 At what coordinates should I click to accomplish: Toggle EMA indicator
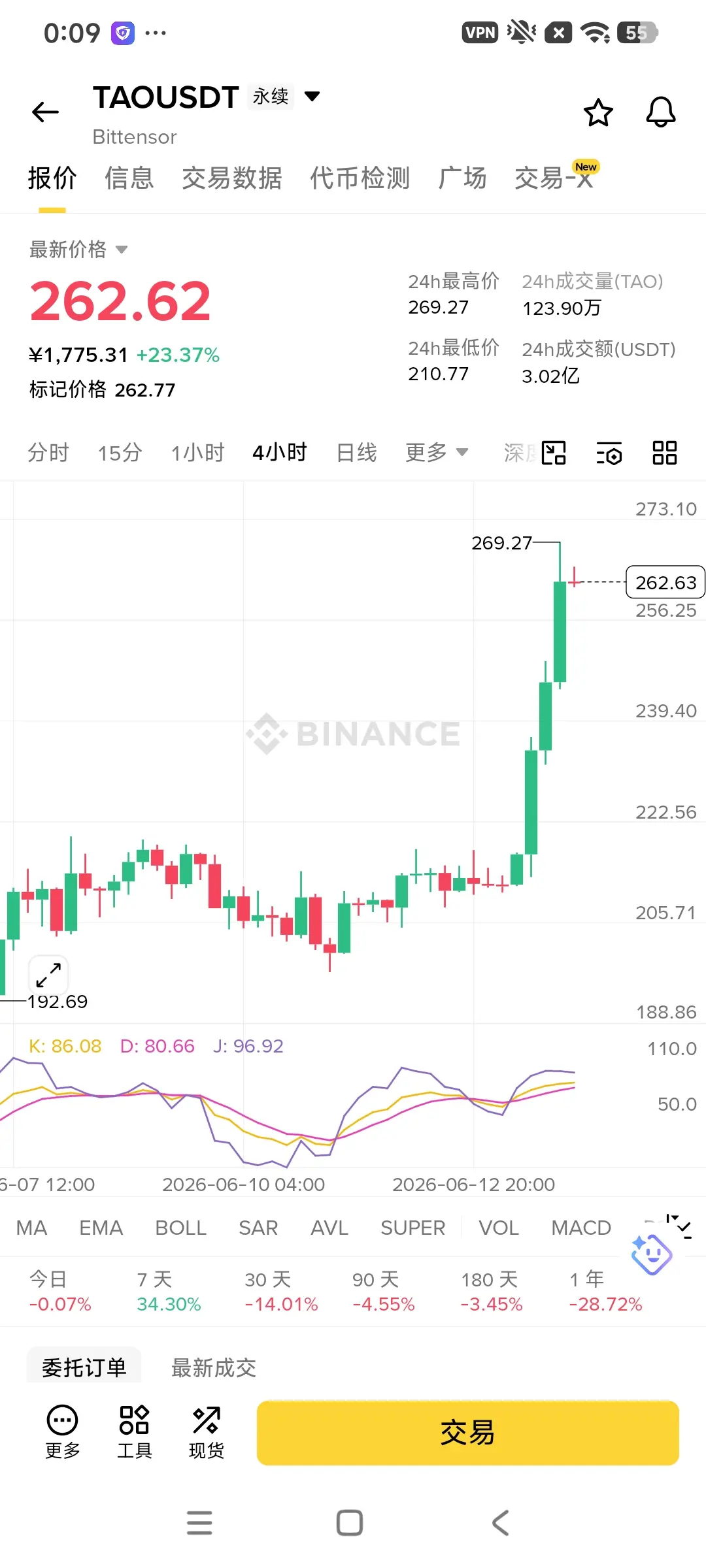(x=101, y=1228)
